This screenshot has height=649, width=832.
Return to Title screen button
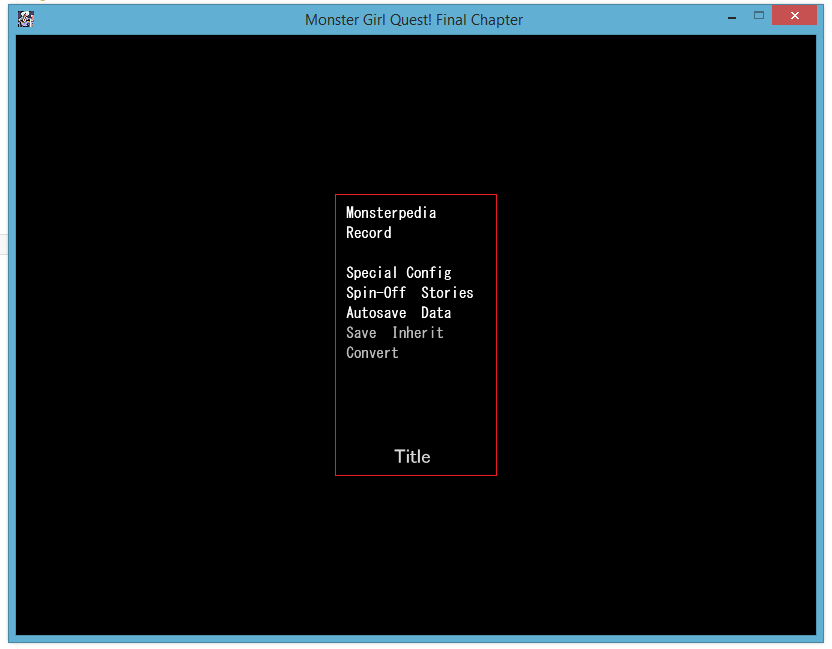tap(412, 457)
